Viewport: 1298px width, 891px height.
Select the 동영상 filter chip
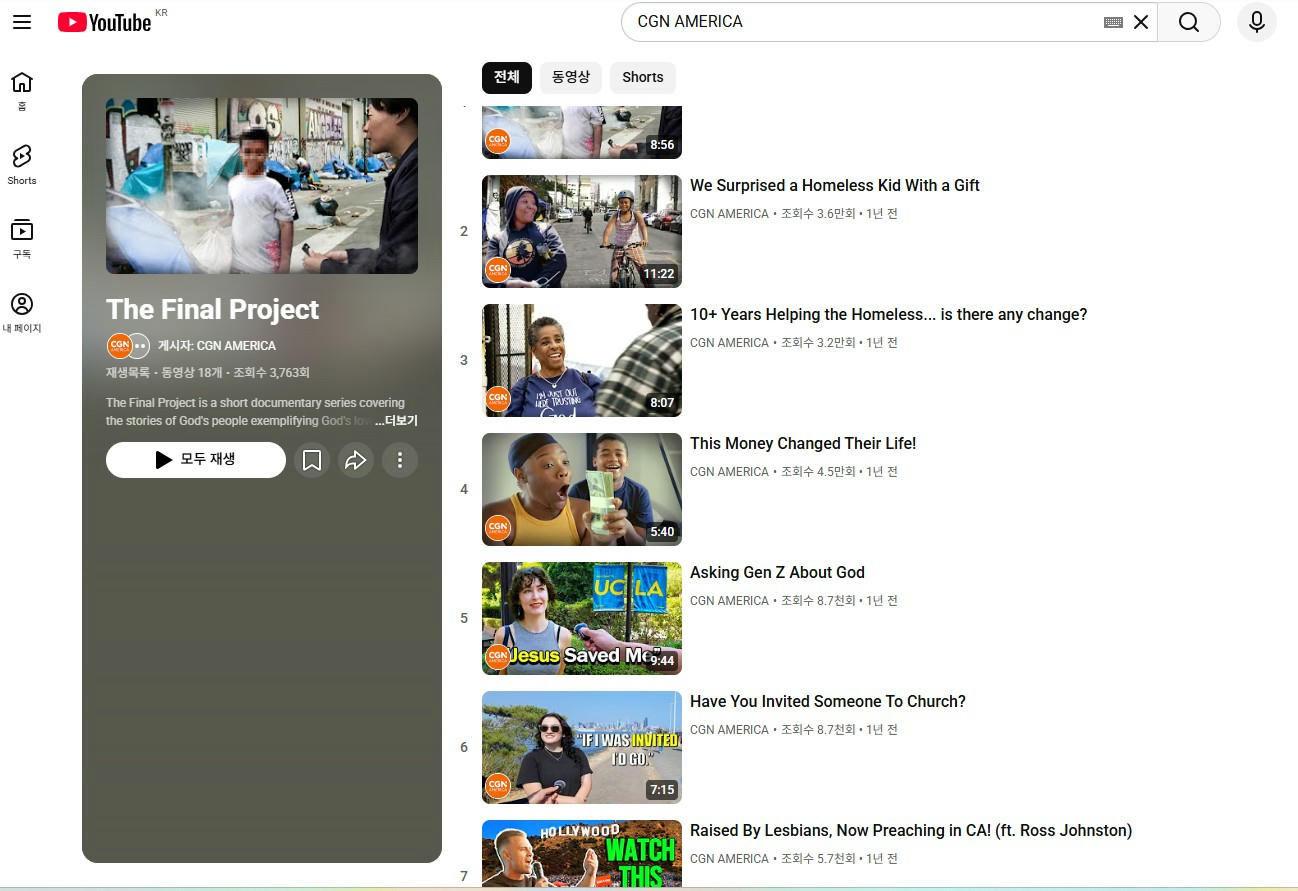[571, 77]
